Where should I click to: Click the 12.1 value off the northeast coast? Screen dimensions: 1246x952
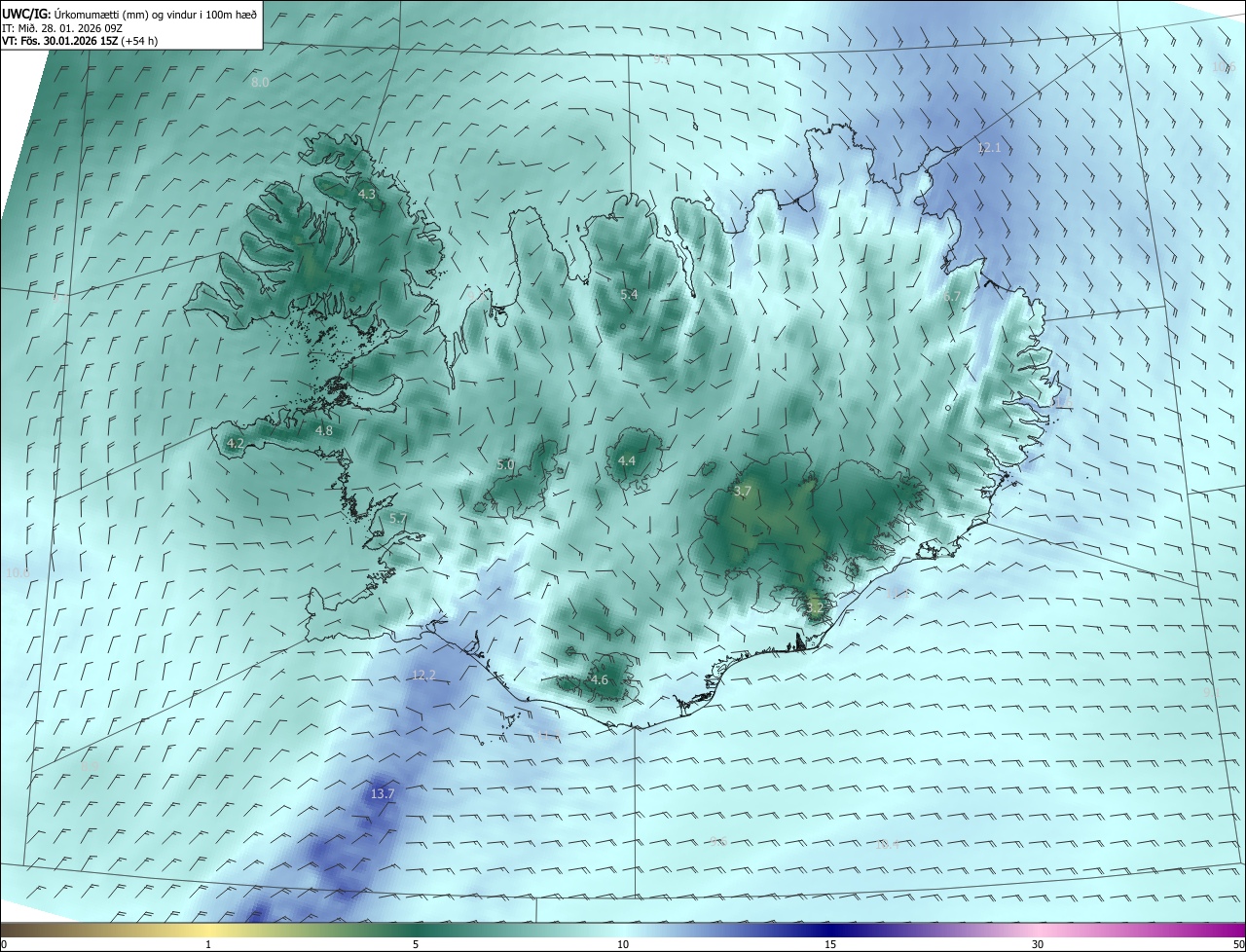pyautogui.click(x=989, y=148)
